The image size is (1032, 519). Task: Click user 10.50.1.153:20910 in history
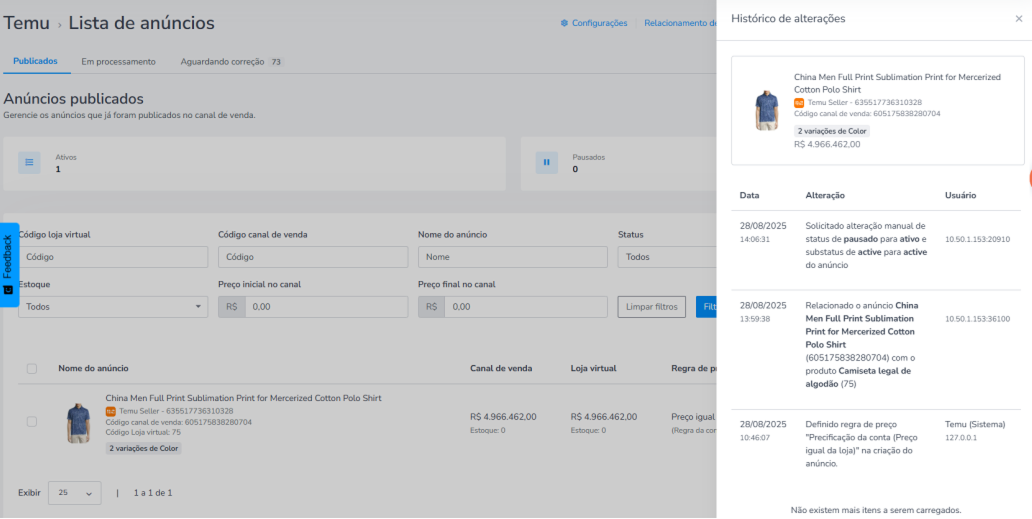[x=977, y=239]
